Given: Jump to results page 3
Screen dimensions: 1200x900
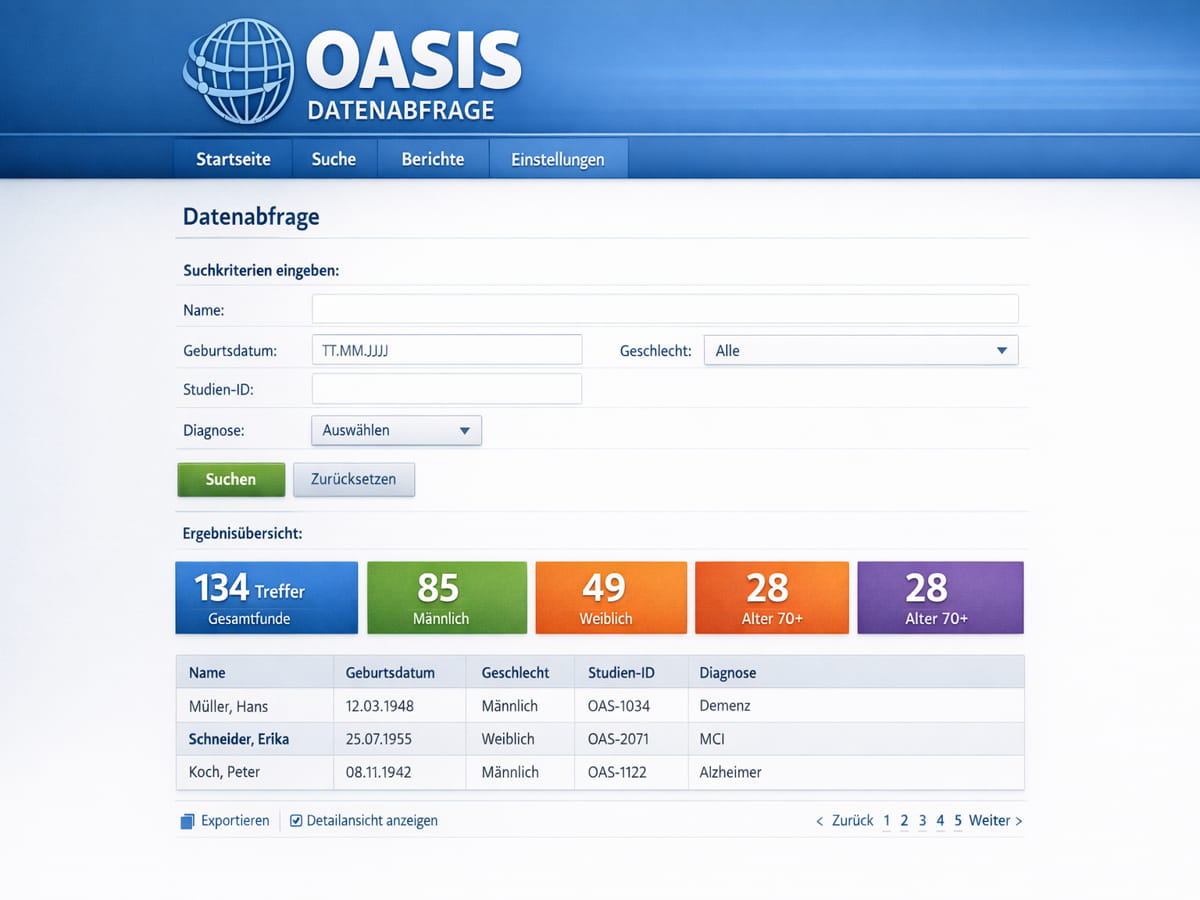Looking at the screenshot, I should (x=922, y=821).
